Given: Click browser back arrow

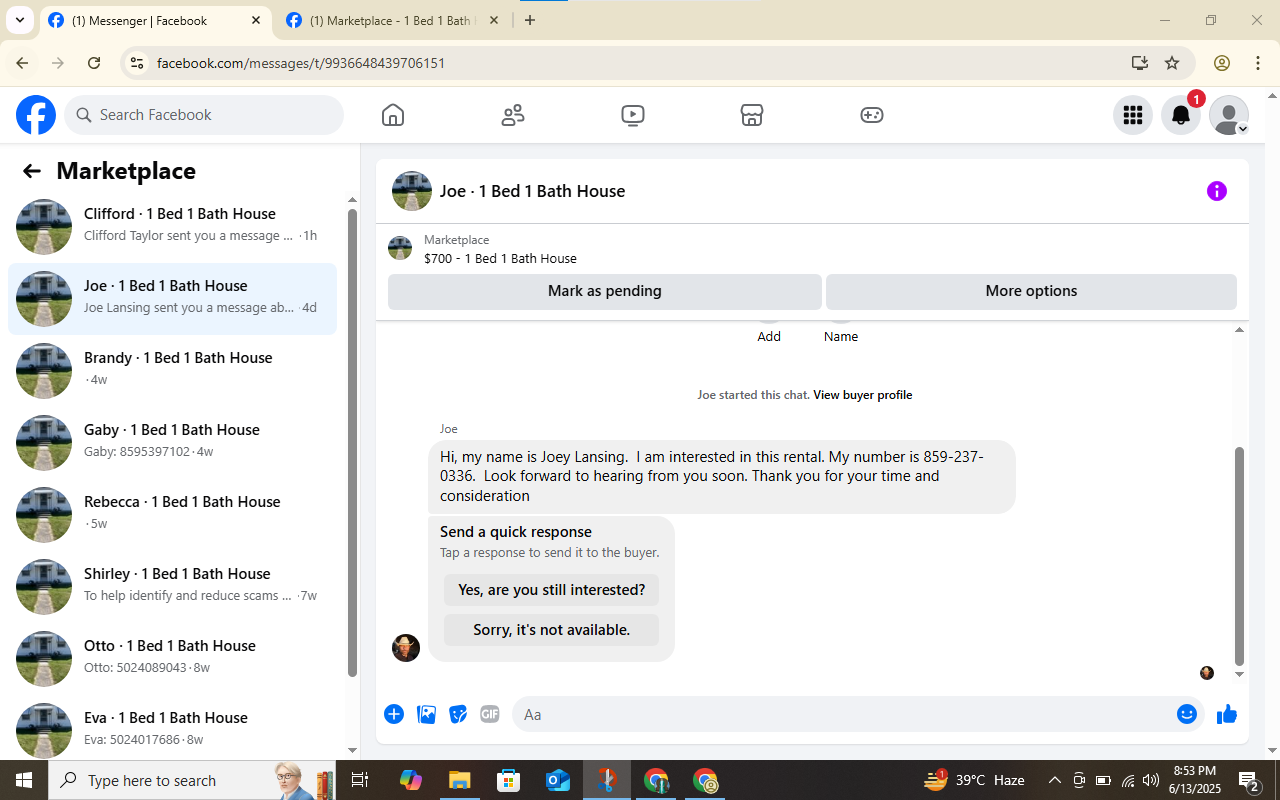Looking at the screenshot, I should tap(22, 63).
